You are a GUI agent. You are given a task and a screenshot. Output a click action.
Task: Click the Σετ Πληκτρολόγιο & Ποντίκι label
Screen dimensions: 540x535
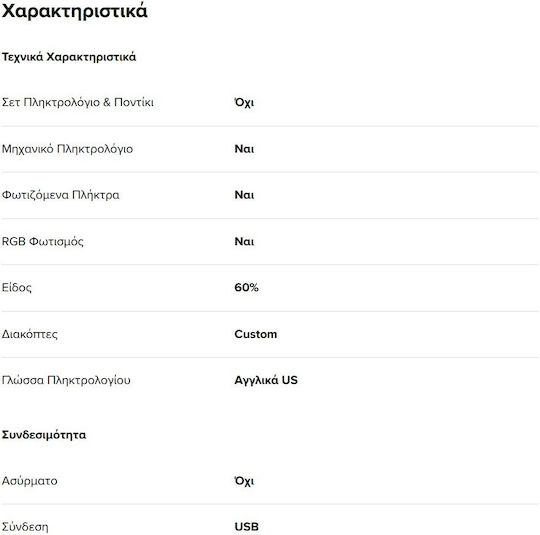click(x=78, y=102)
